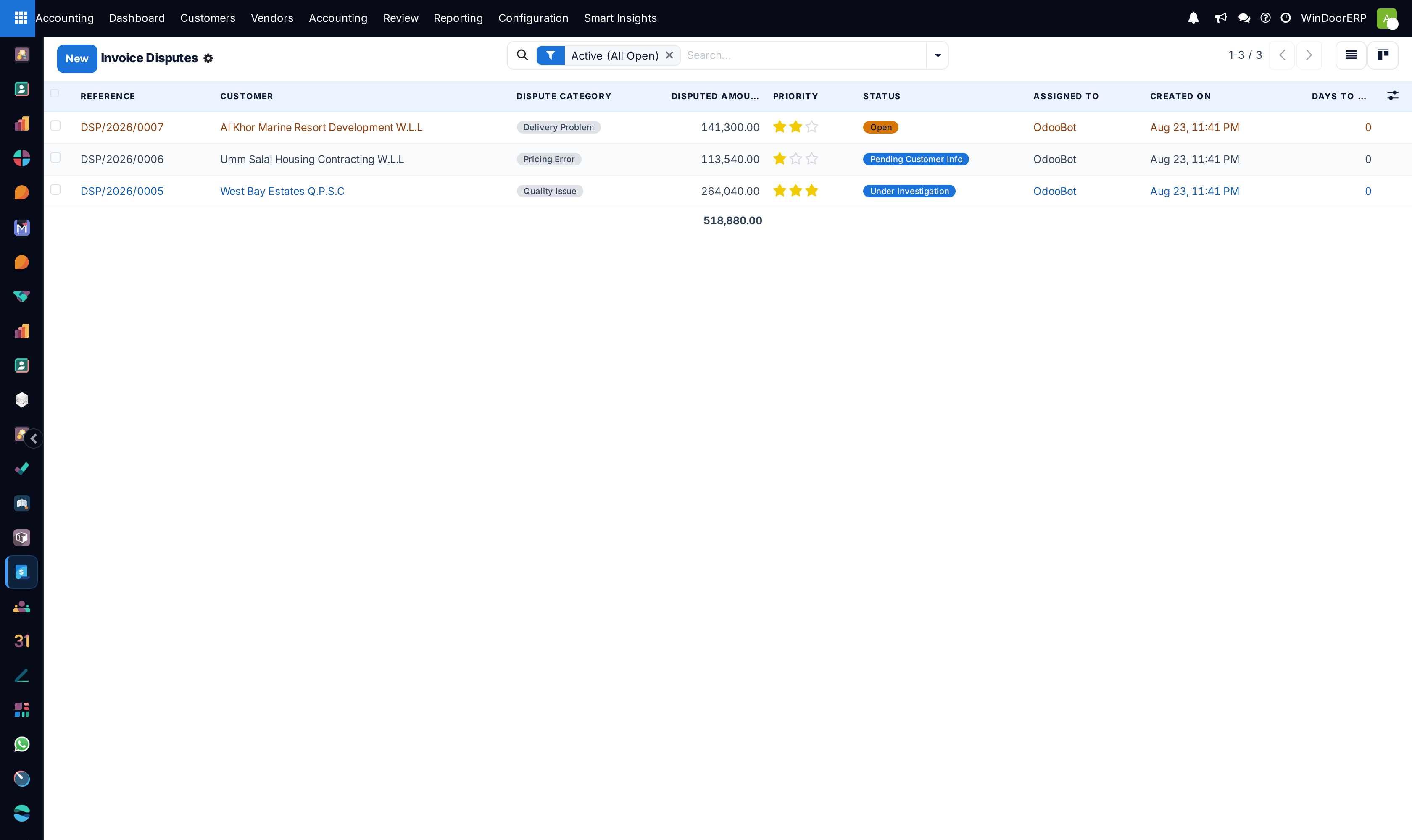Open the checkmark to-do app in sidebar
1412x840 pixels.
pyautogui.click(x=21, y=469)
